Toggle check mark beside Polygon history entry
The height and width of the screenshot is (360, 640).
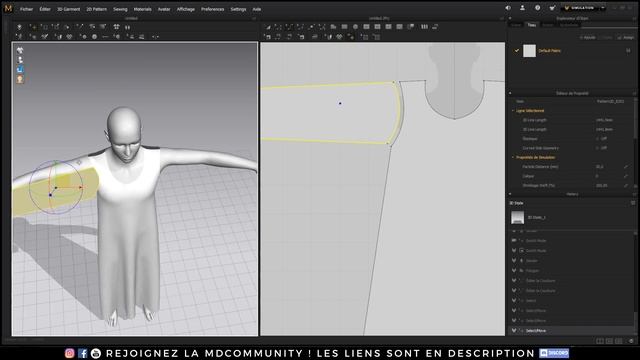pyautogui.click(x=514, y=270)
